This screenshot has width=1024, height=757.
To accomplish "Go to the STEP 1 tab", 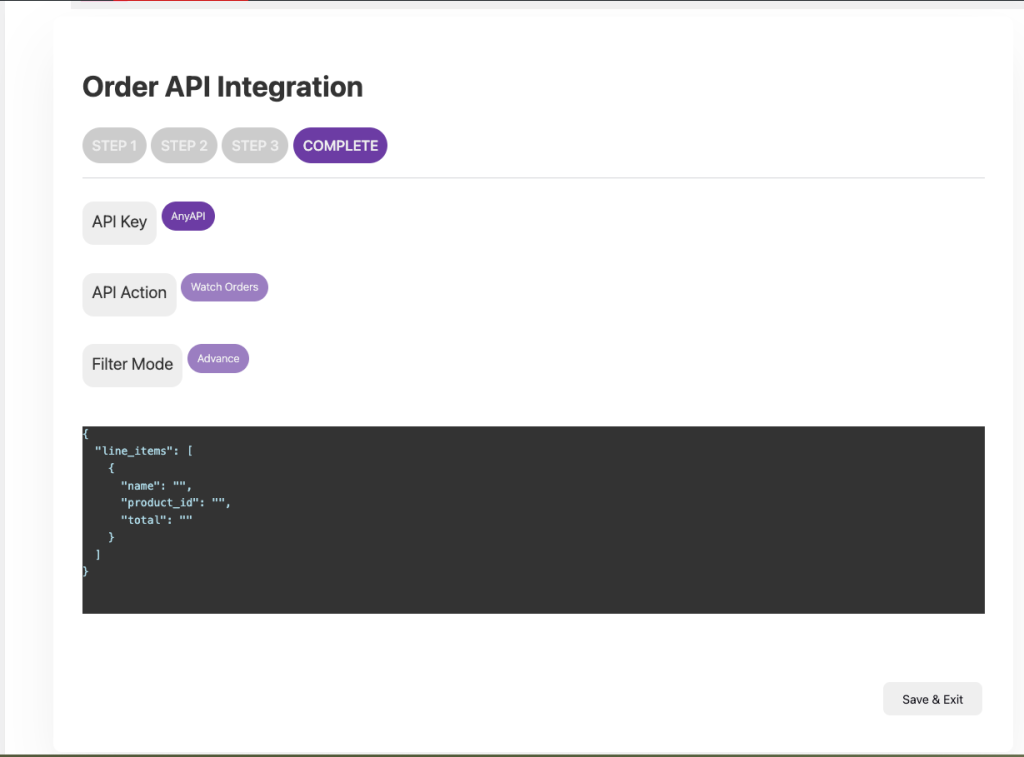I will point(114,146).
